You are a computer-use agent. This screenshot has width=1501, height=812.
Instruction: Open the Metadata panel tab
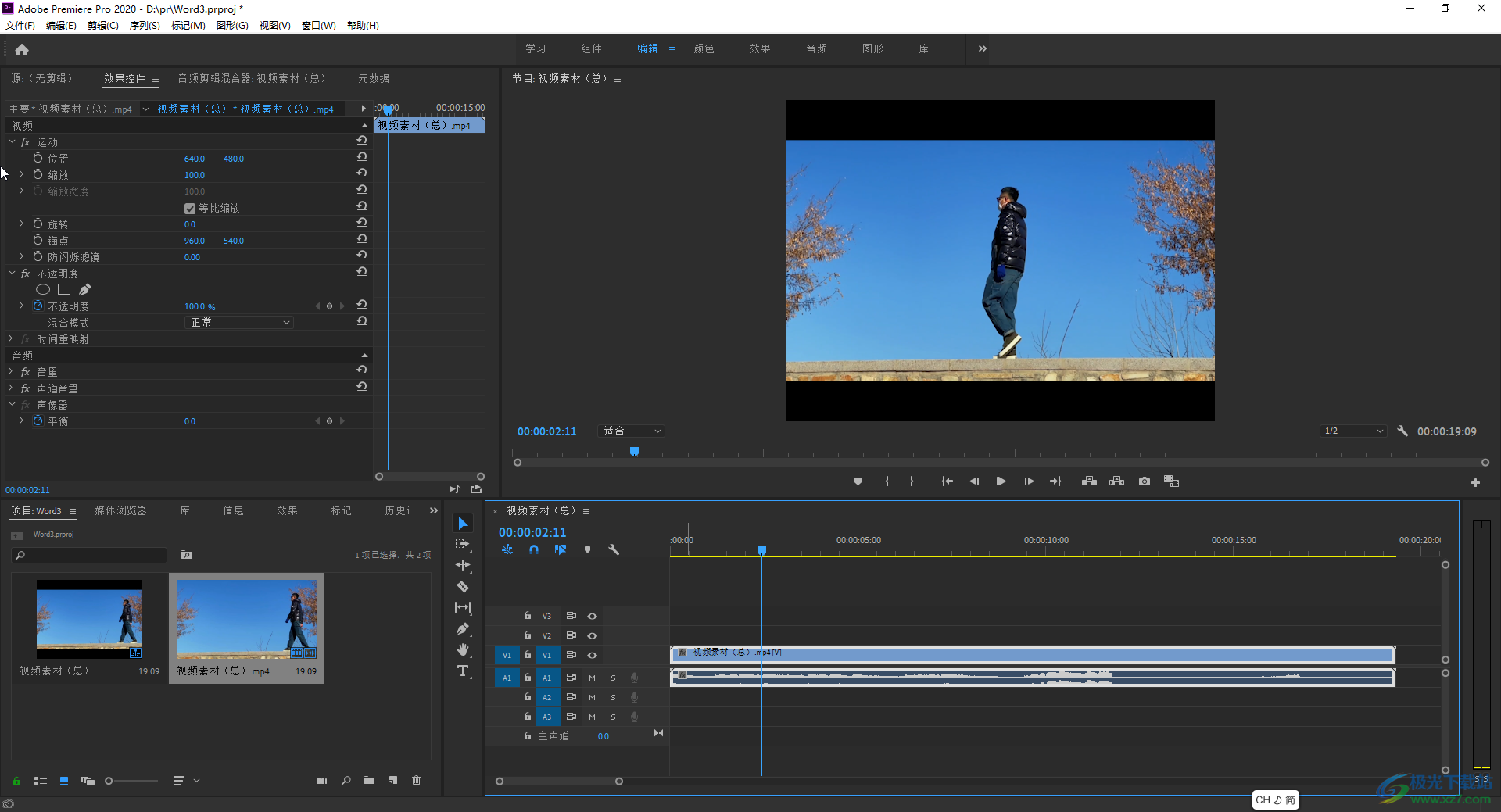point(374,79)
